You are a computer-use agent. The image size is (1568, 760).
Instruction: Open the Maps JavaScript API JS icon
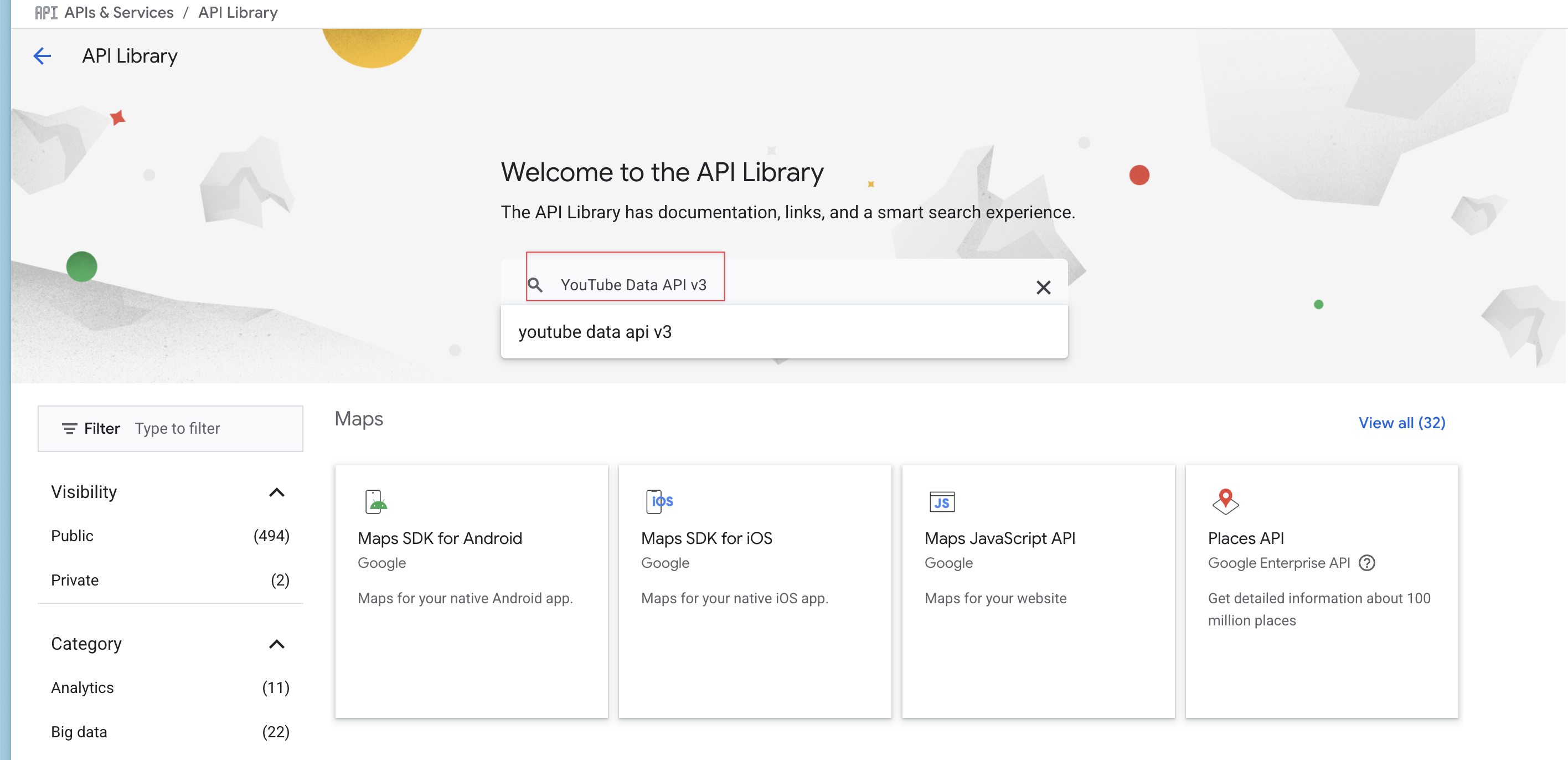[x=942, y=502]
